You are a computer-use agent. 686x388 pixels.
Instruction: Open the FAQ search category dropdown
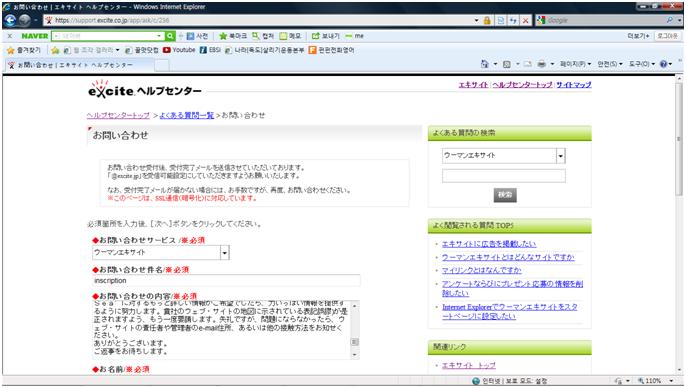[x=560, y=156]
